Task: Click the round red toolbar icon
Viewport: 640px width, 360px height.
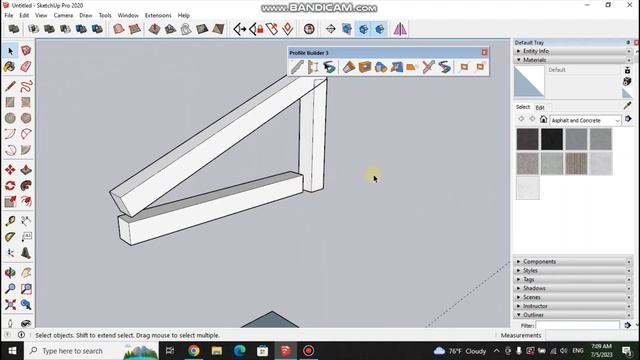Action: [x=309, y=29]
